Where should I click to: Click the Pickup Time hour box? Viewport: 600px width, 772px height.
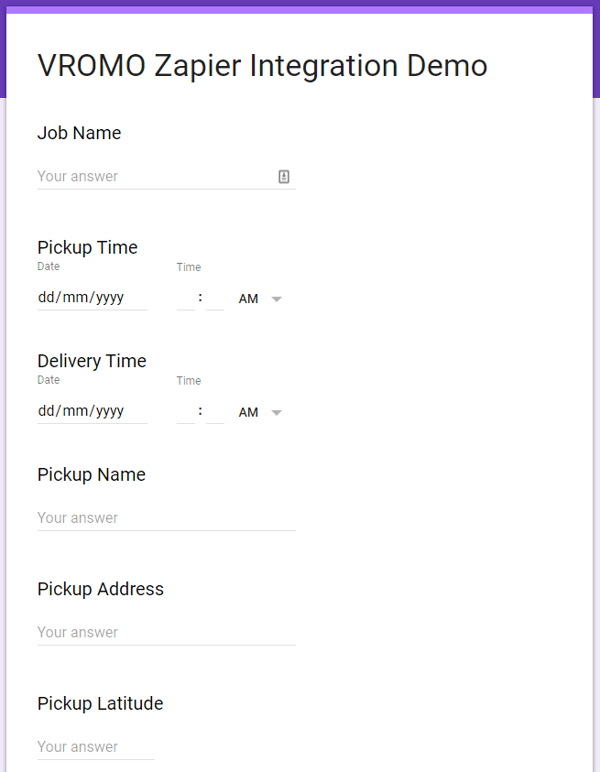pos(185,298)
